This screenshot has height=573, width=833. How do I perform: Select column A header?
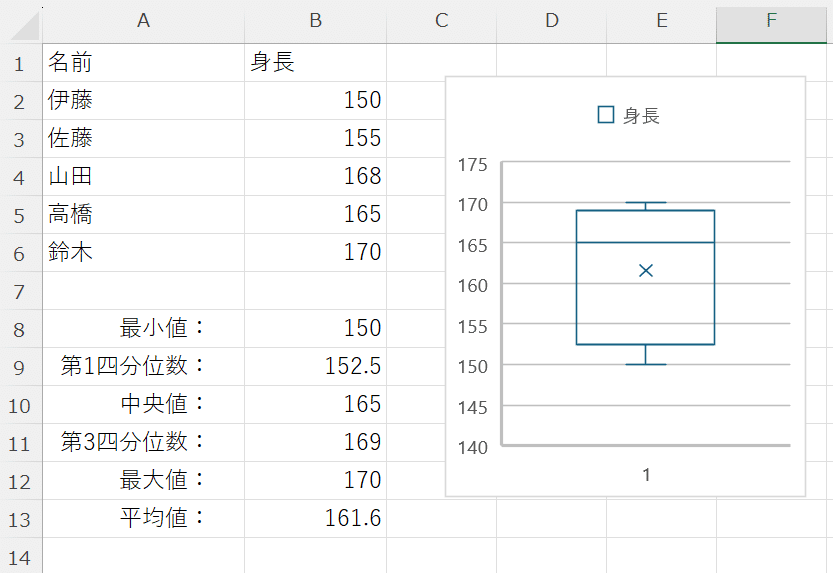tap(143, 21)
